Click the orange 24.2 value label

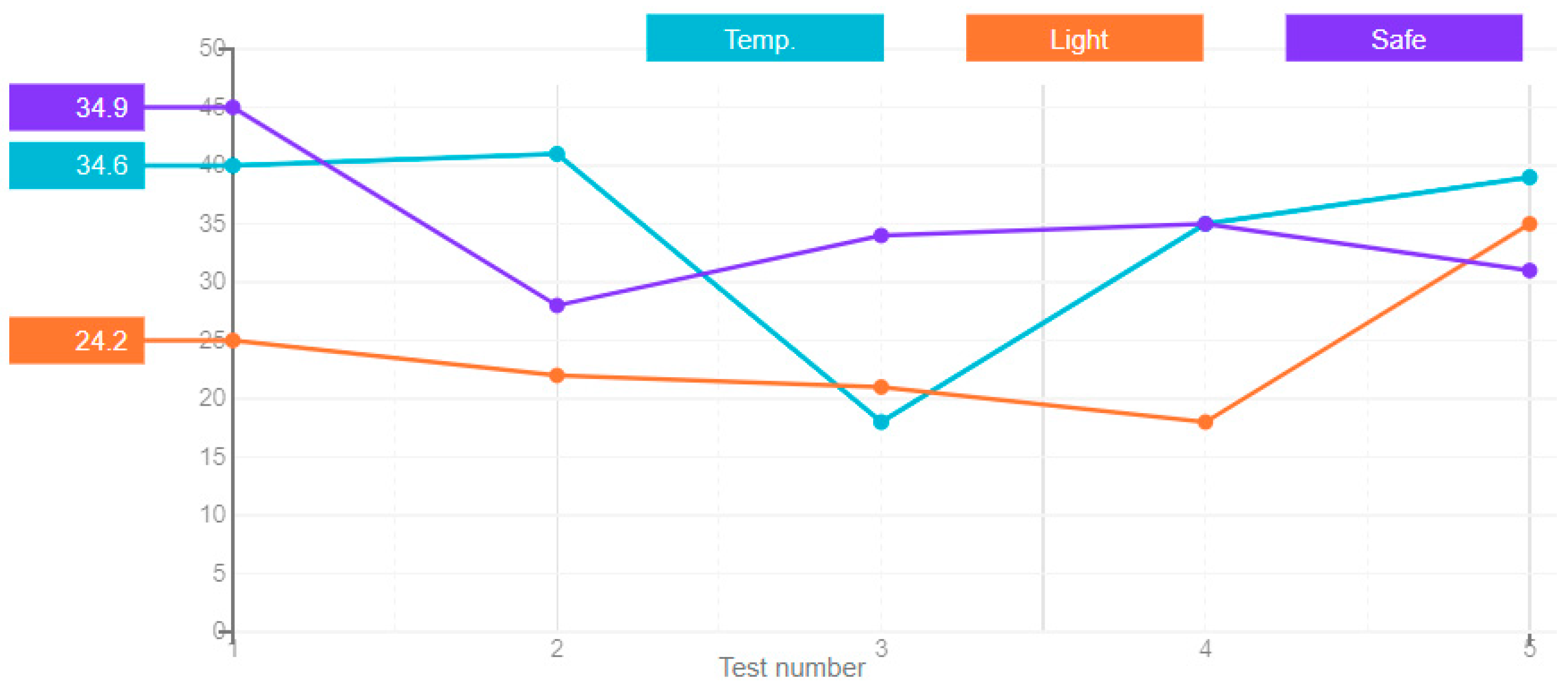77,340
